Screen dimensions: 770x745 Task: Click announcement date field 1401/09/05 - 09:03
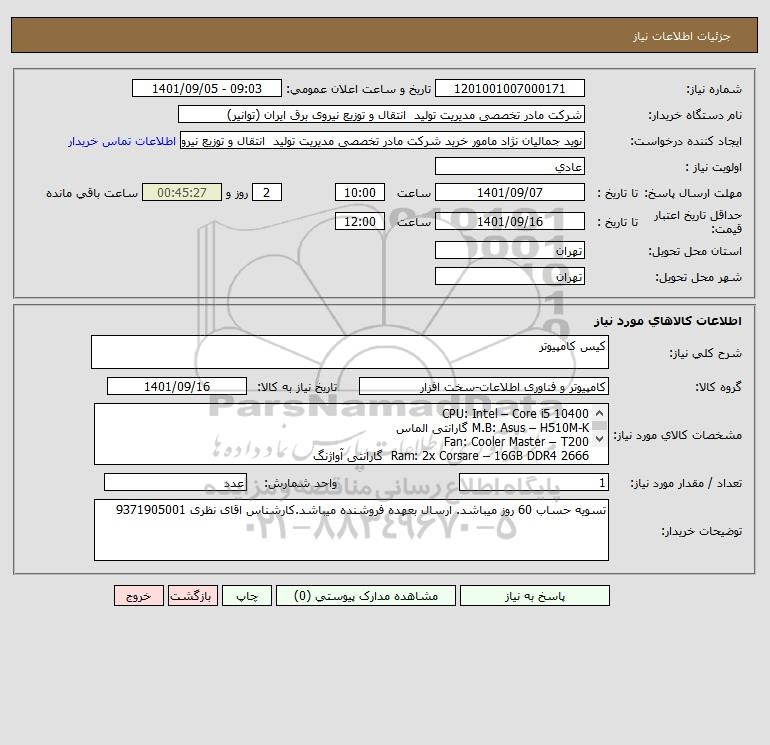207,88
